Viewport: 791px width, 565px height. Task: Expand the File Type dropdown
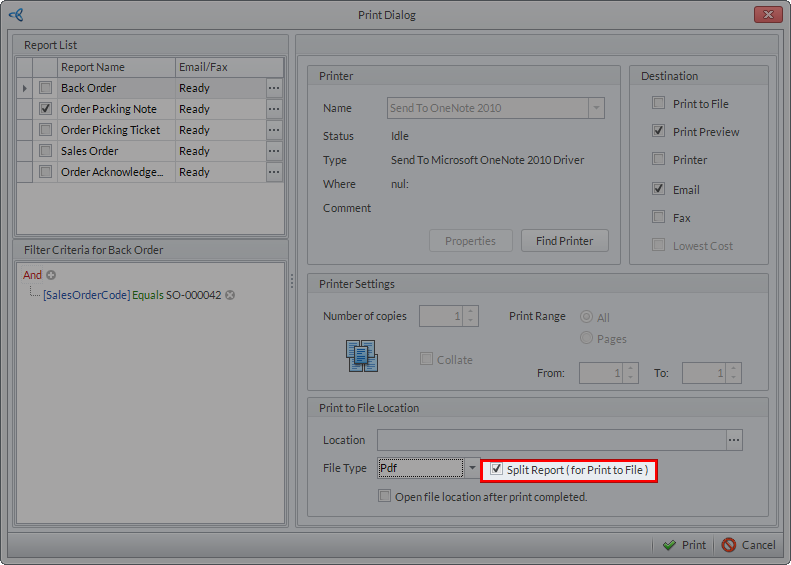[473, 468]
